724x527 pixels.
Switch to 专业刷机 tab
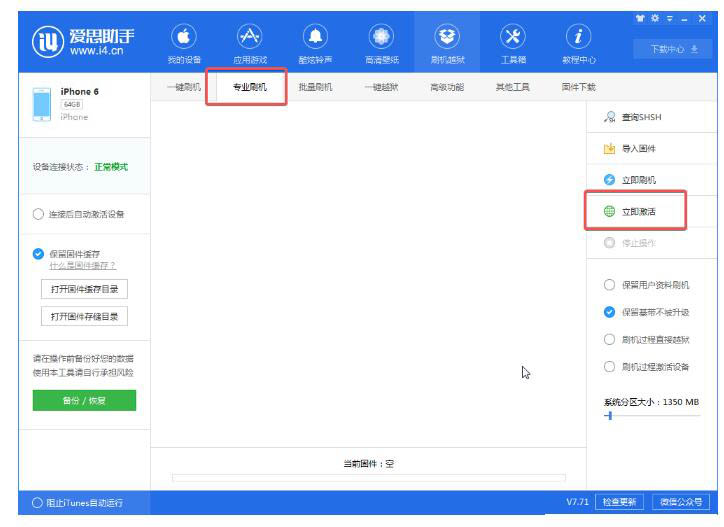point(250,87)
